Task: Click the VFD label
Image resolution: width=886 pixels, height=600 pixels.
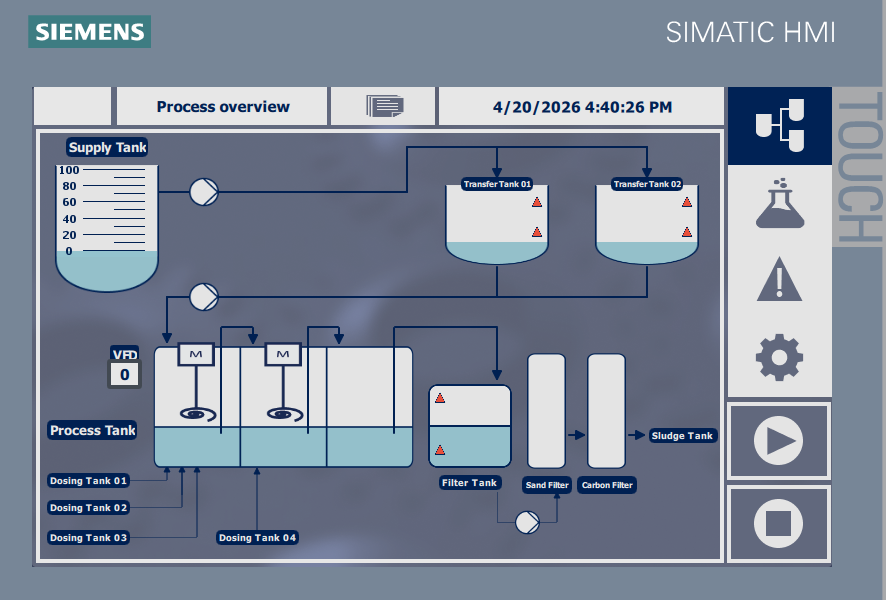Action: click(x=125, y=354)
